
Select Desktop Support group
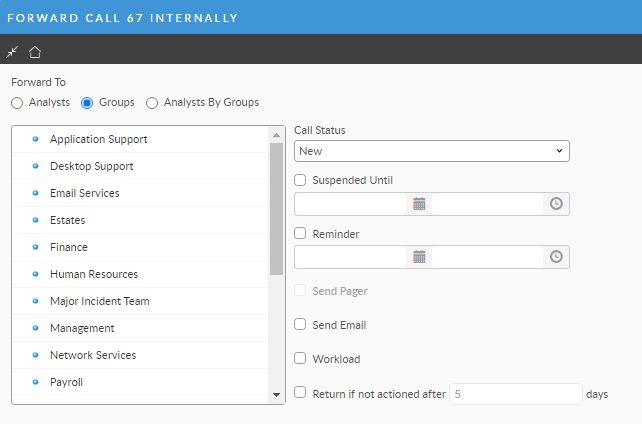(91, 166)
